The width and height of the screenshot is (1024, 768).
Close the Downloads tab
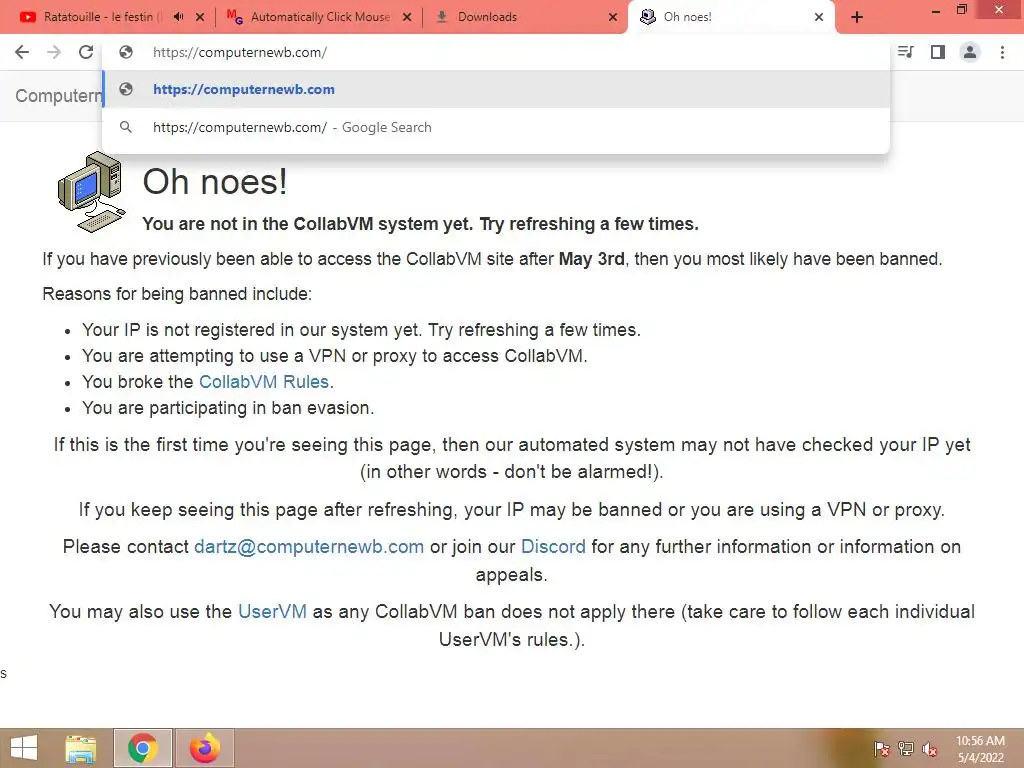pos(613,17)
